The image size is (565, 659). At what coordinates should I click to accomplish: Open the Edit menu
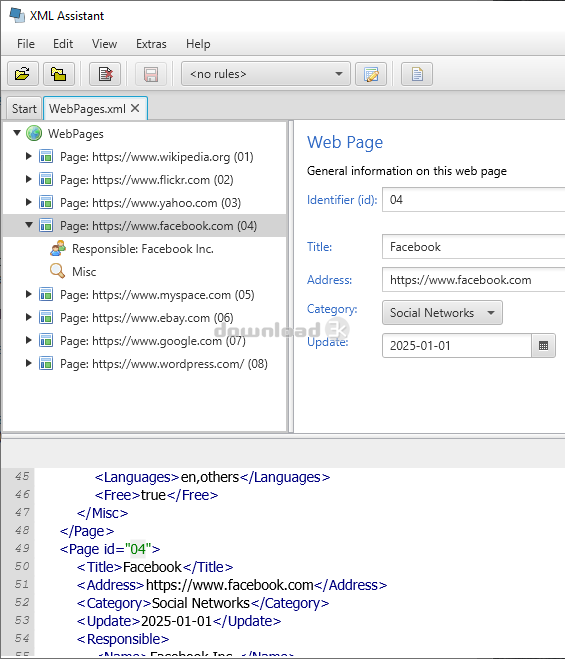coord(63,44)
